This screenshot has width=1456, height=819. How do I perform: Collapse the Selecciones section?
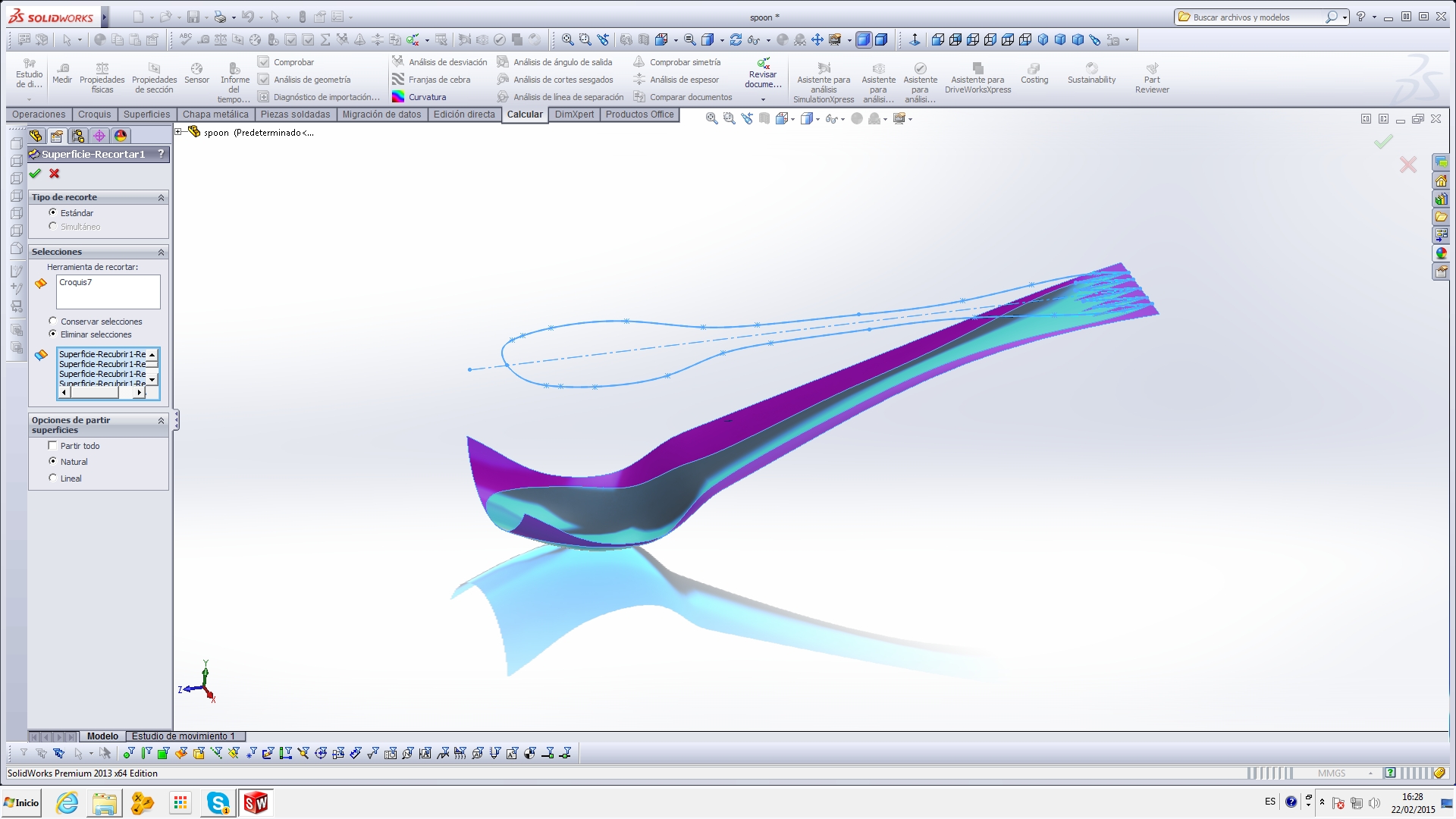[161, 252]
